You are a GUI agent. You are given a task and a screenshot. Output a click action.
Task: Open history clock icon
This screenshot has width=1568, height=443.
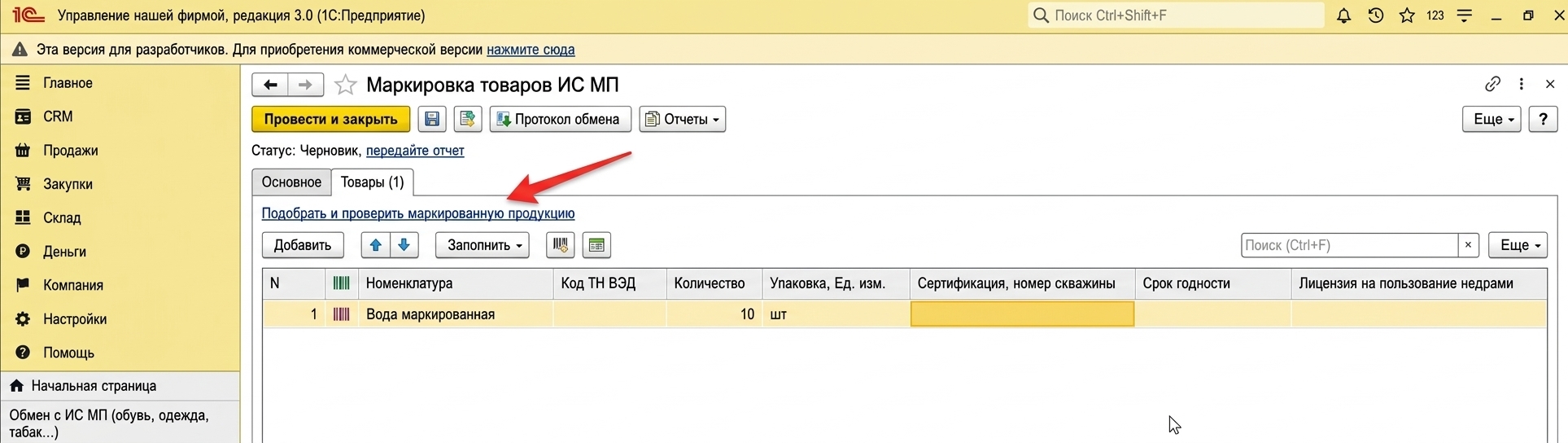coord(1375,15)
